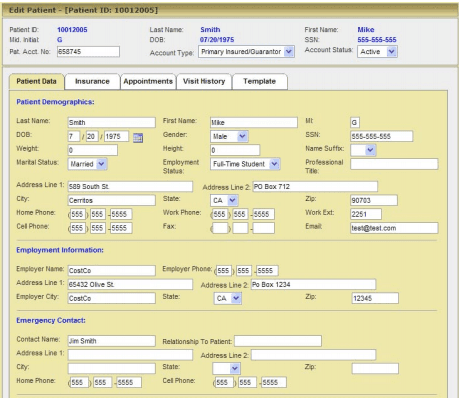Open the Appointments tab
460x399 pixels.
[x=148, y=81]
